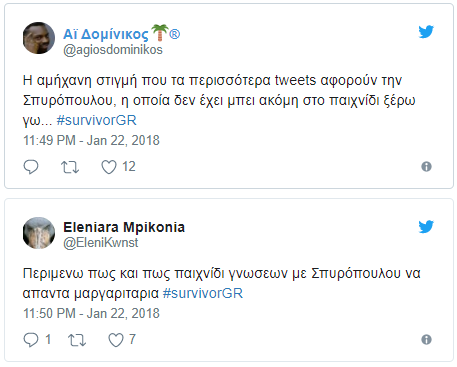Open #survivorGR hashtag in first tweet

pos(97,120)
